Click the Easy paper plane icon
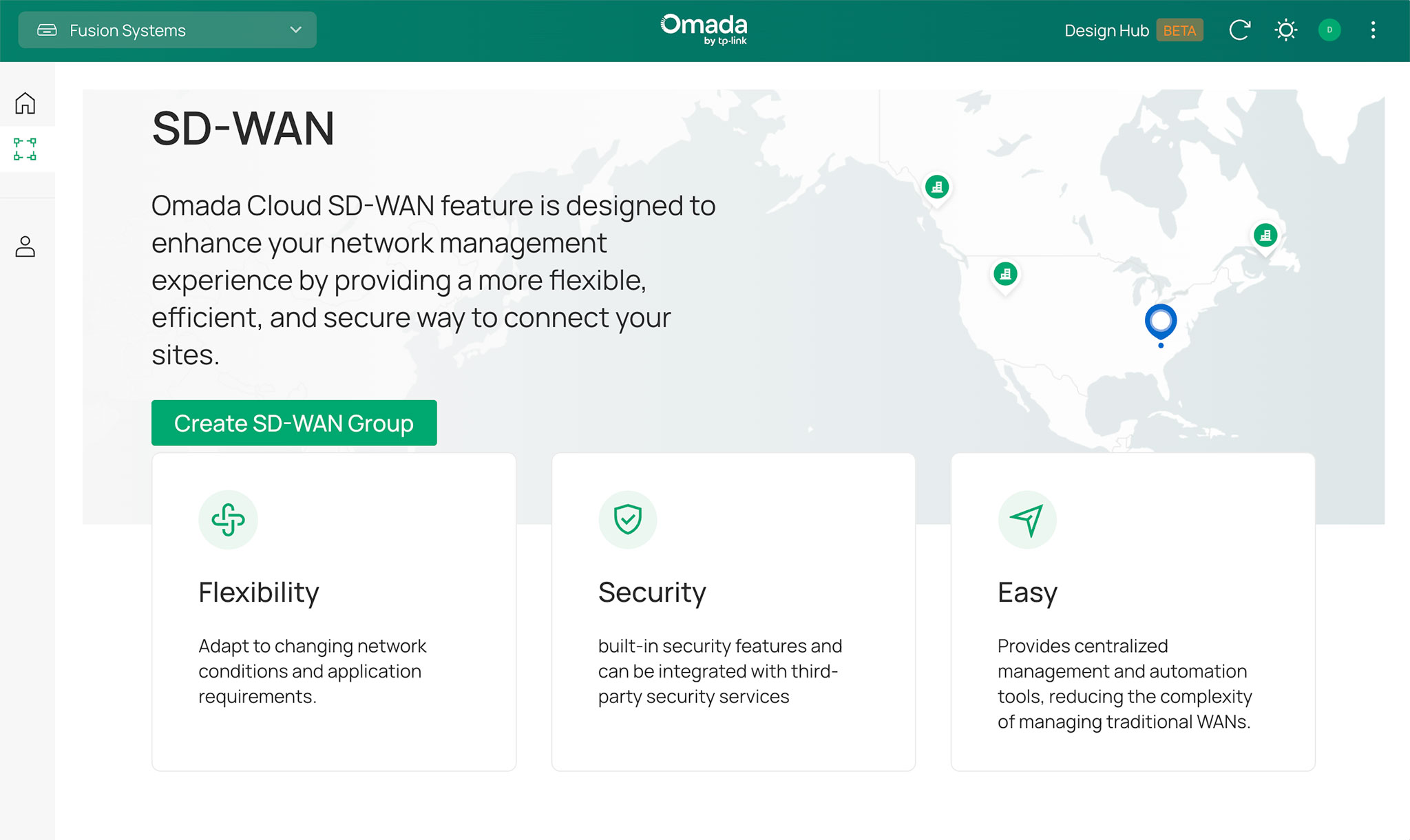The image size is (1410, 840). [x=1027, y=520]
